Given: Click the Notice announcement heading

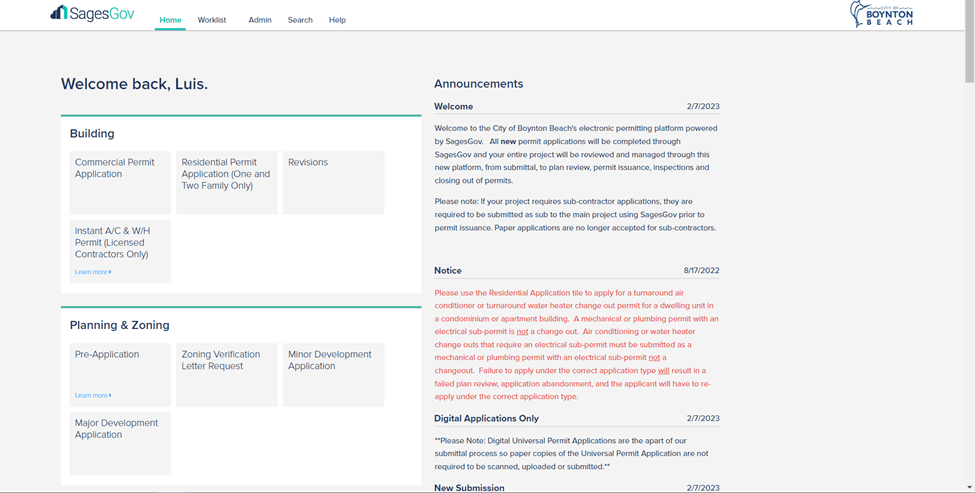Looking at the screenshot, I should 448,271.
